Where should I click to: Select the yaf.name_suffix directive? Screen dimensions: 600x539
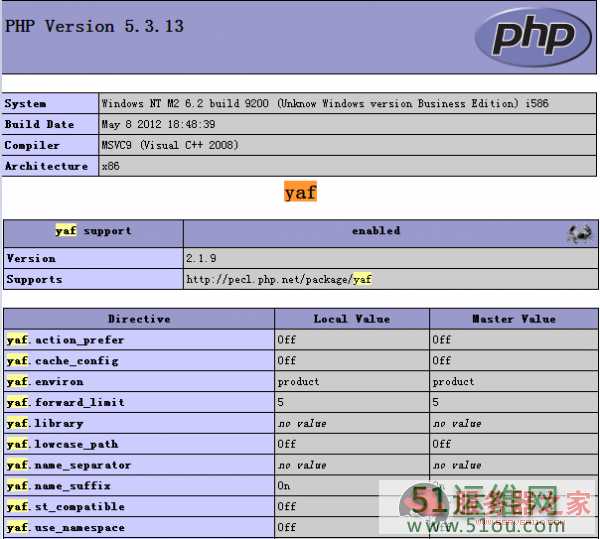click(x=139, y=486)
